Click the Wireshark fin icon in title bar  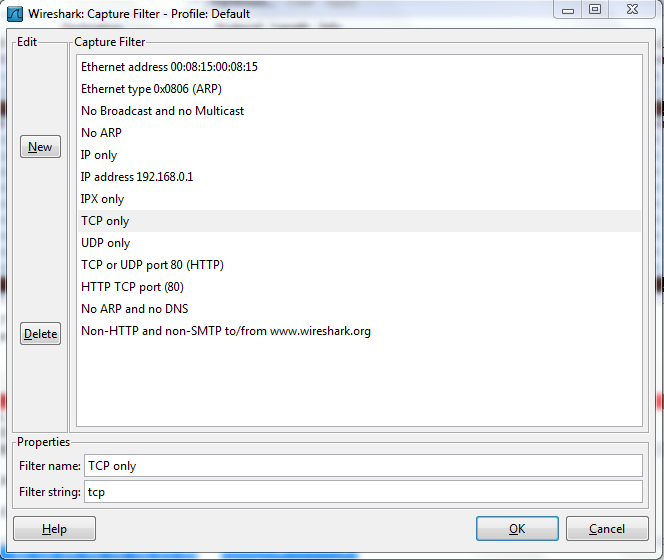point(15,14)
